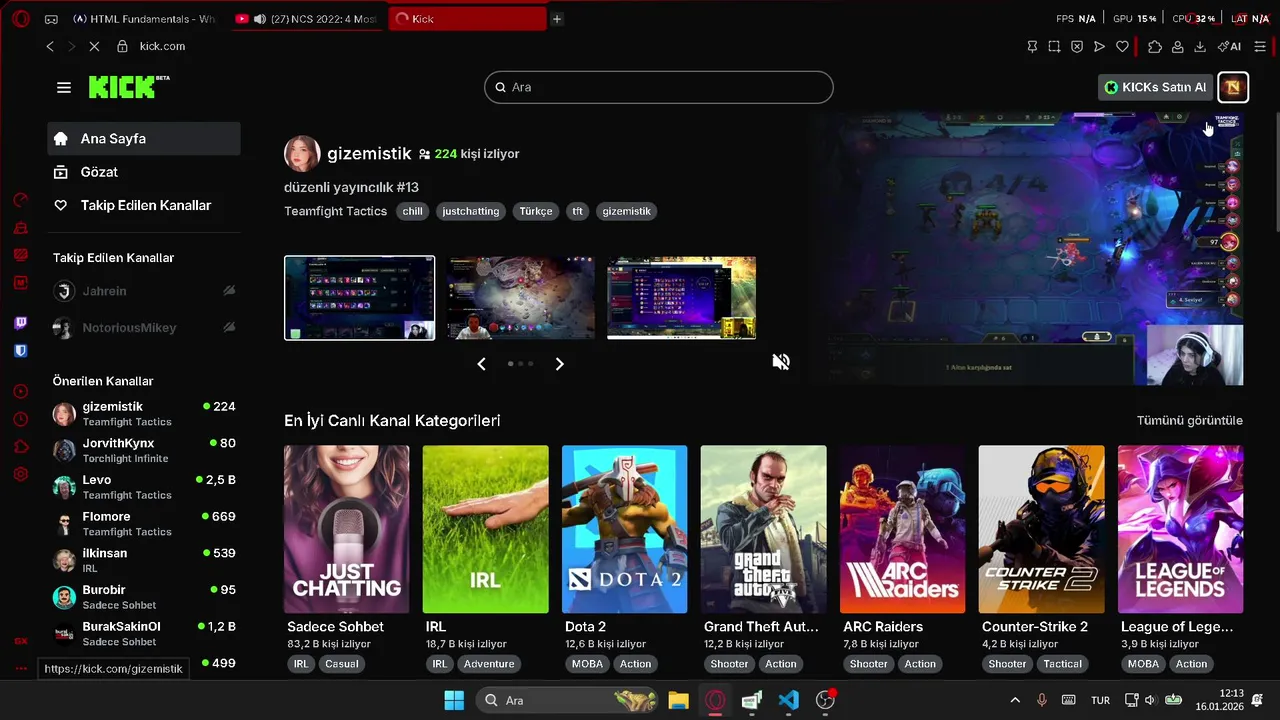Switch to the HTML Fundamentals tab

click(x=147, y=19)
